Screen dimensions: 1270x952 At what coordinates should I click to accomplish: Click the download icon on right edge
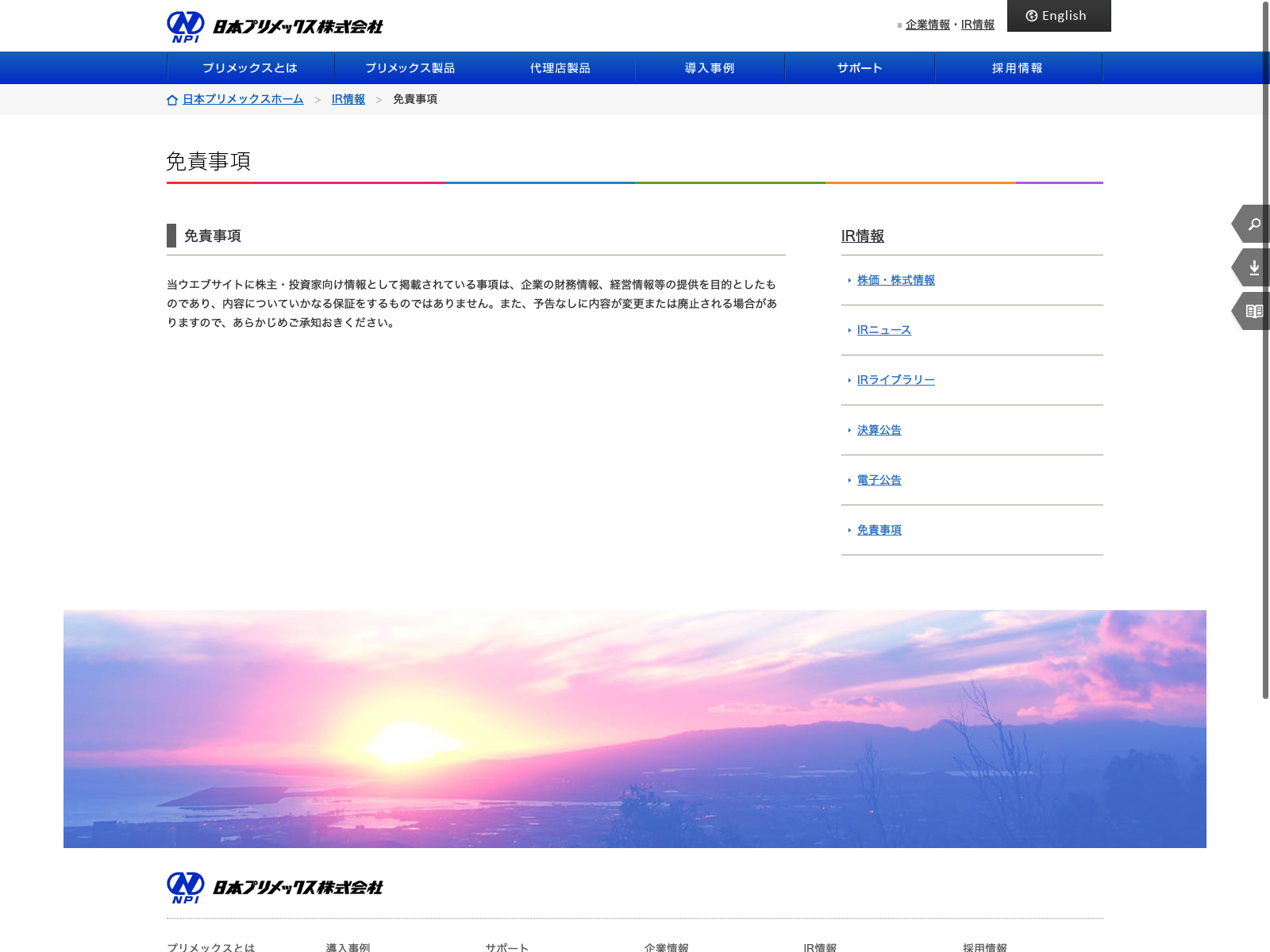[x=1253, y=268]
